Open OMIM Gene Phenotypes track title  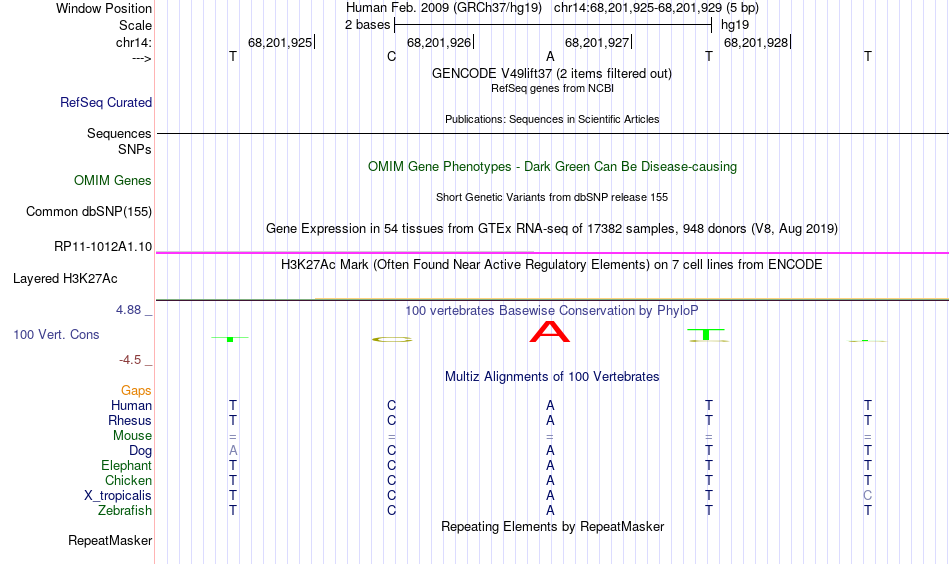(x=553, y=167)
